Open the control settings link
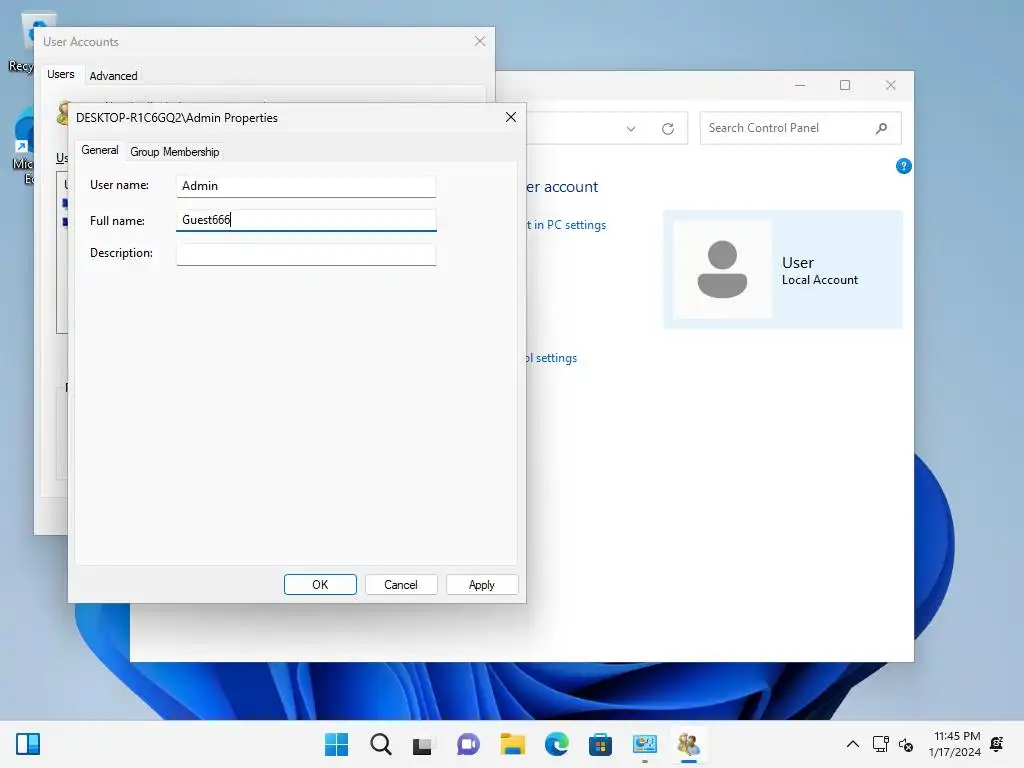The height and width of the screenshot is (768, 1024). (x=552, y=358)
